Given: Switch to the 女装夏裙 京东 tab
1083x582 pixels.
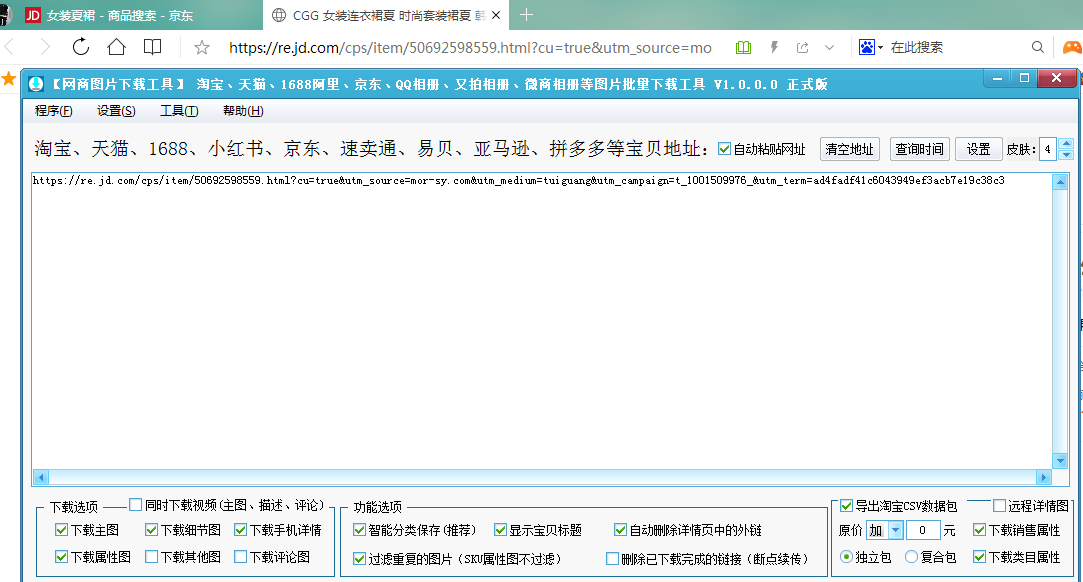Looking at the screenshot, I should pos(131,15).
